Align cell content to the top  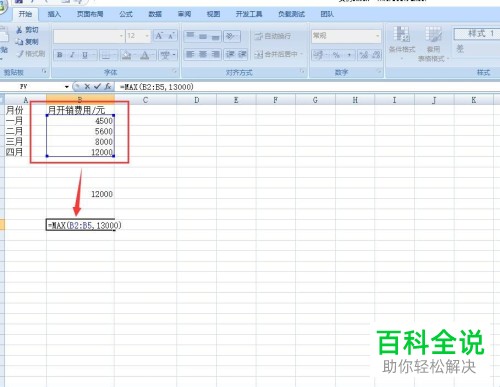point(190,36)
